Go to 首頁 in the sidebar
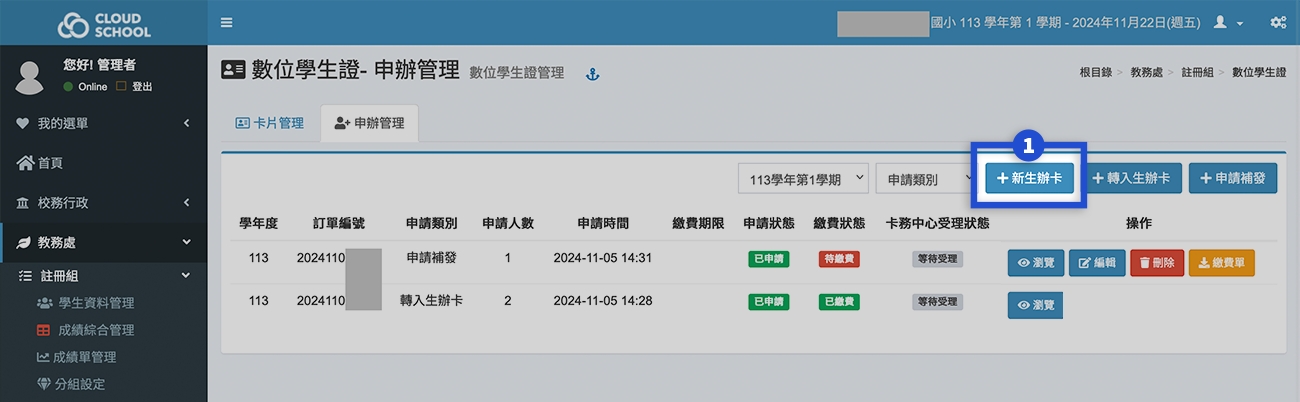 pyautogui.click(x=50, y=163)
